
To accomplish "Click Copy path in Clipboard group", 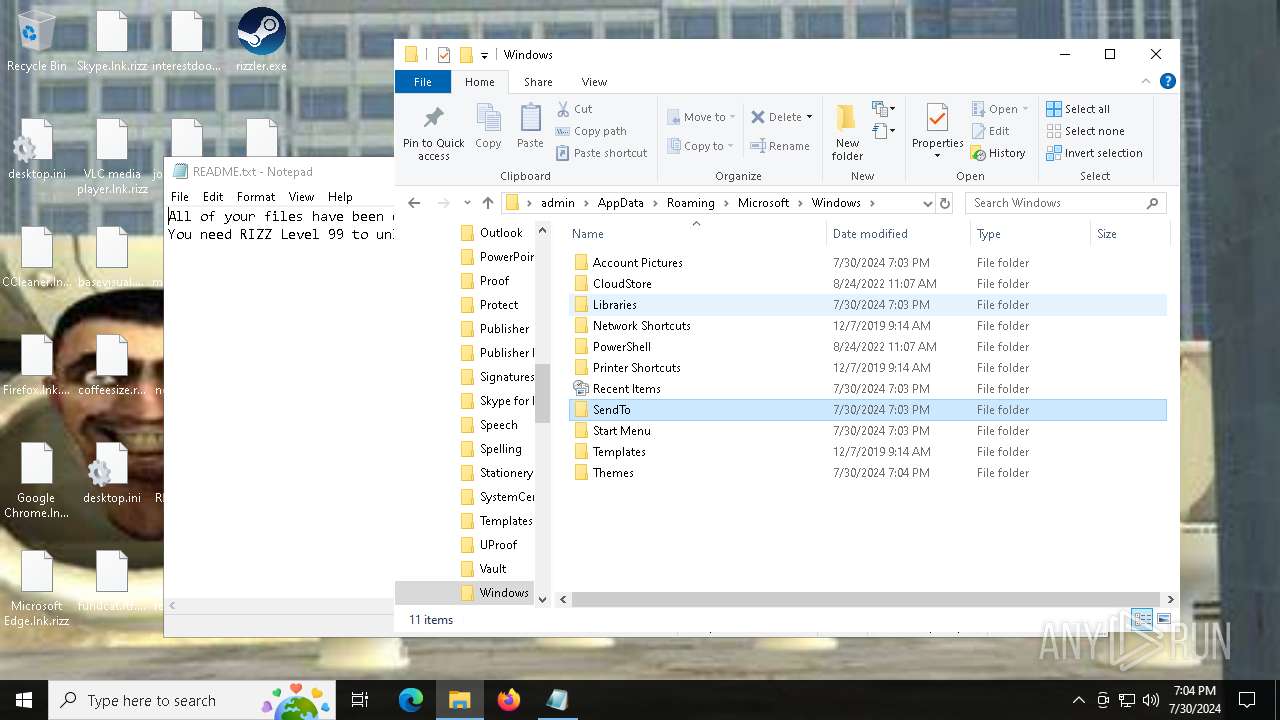I will (x=592, y=131).
